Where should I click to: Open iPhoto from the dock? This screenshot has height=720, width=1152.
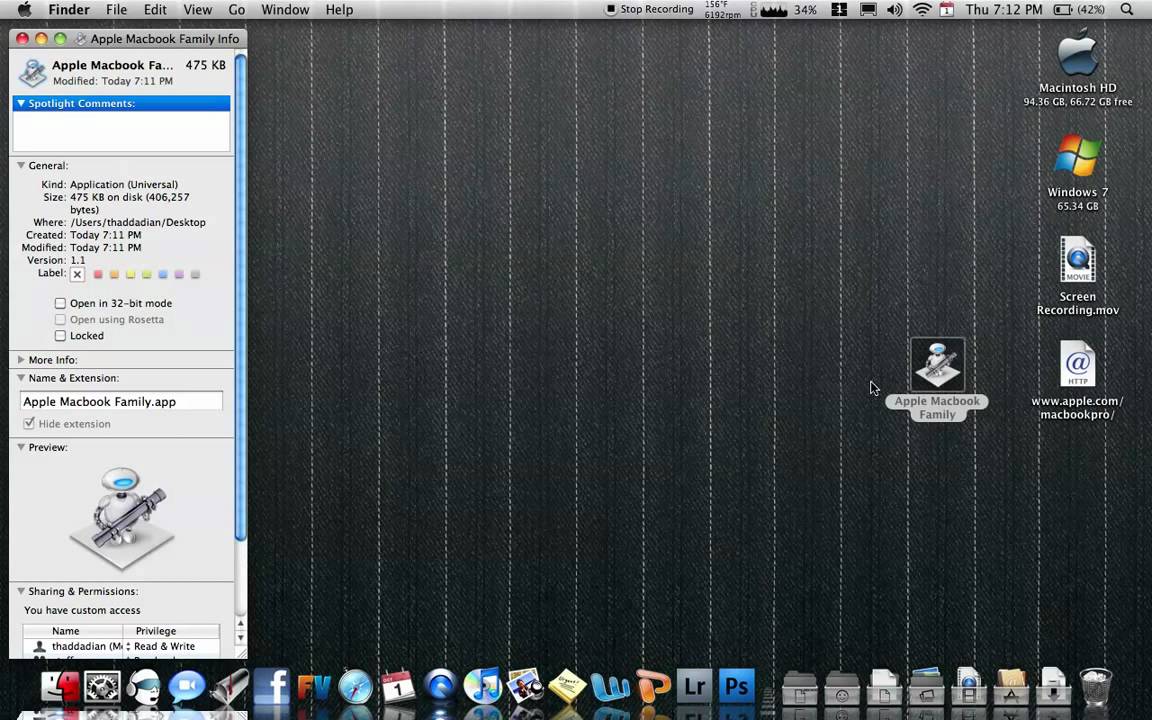525,687
